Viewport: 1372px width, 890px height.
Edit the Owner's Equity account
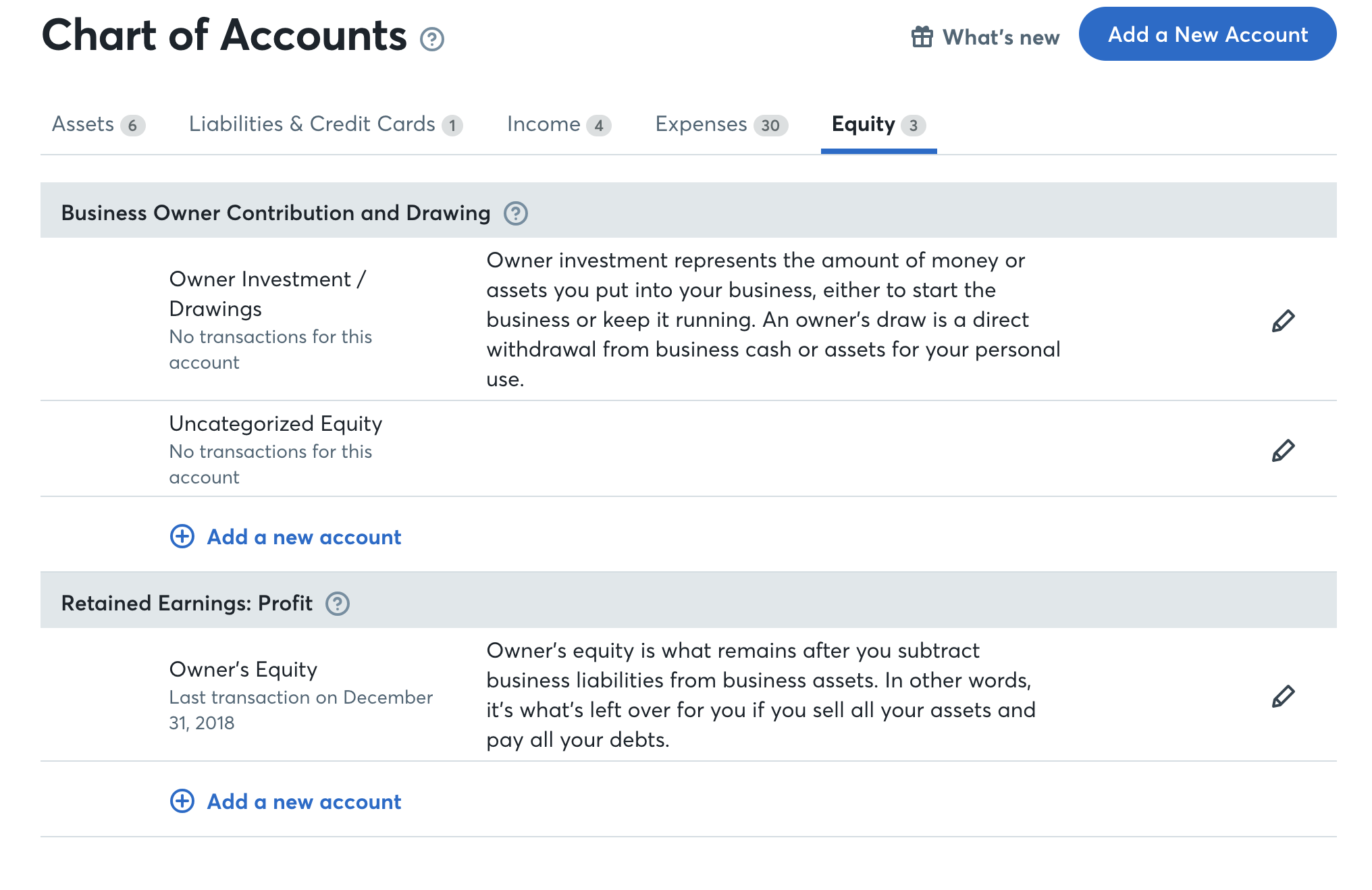point(1284,696)
